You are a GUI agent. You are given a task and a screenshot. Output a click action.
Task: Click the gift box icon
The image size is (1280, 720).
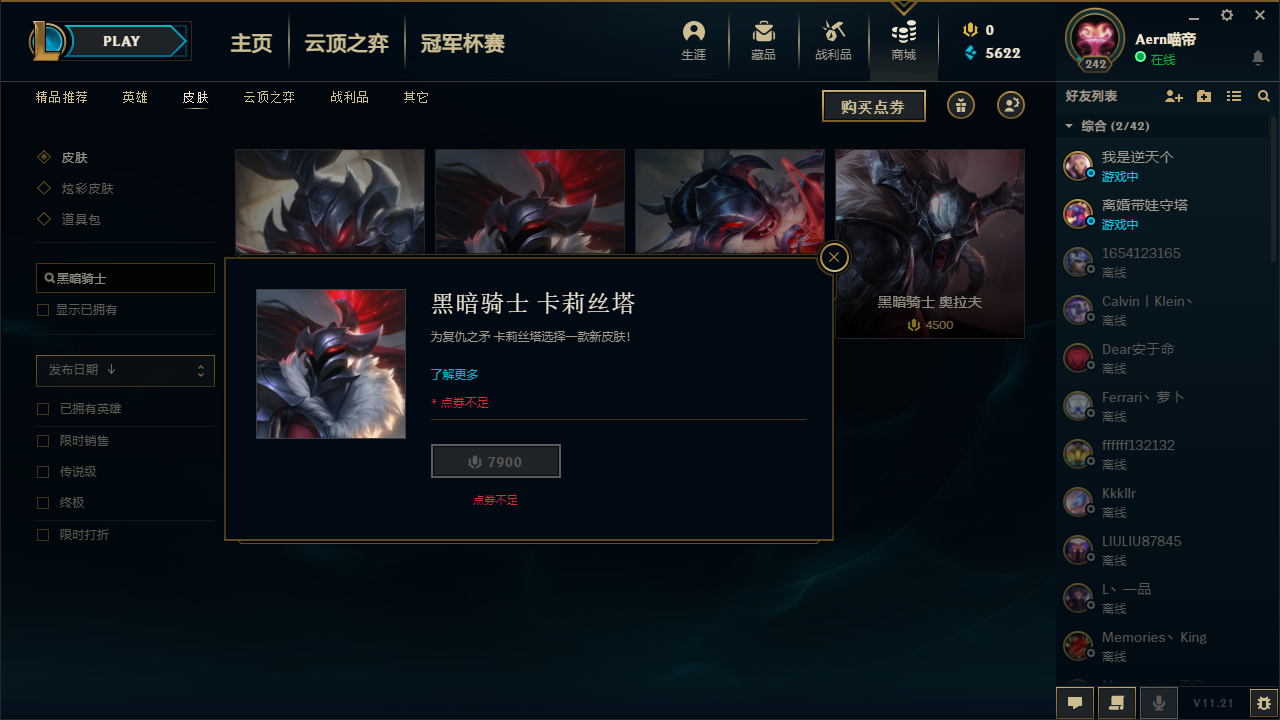coord(961,105)
